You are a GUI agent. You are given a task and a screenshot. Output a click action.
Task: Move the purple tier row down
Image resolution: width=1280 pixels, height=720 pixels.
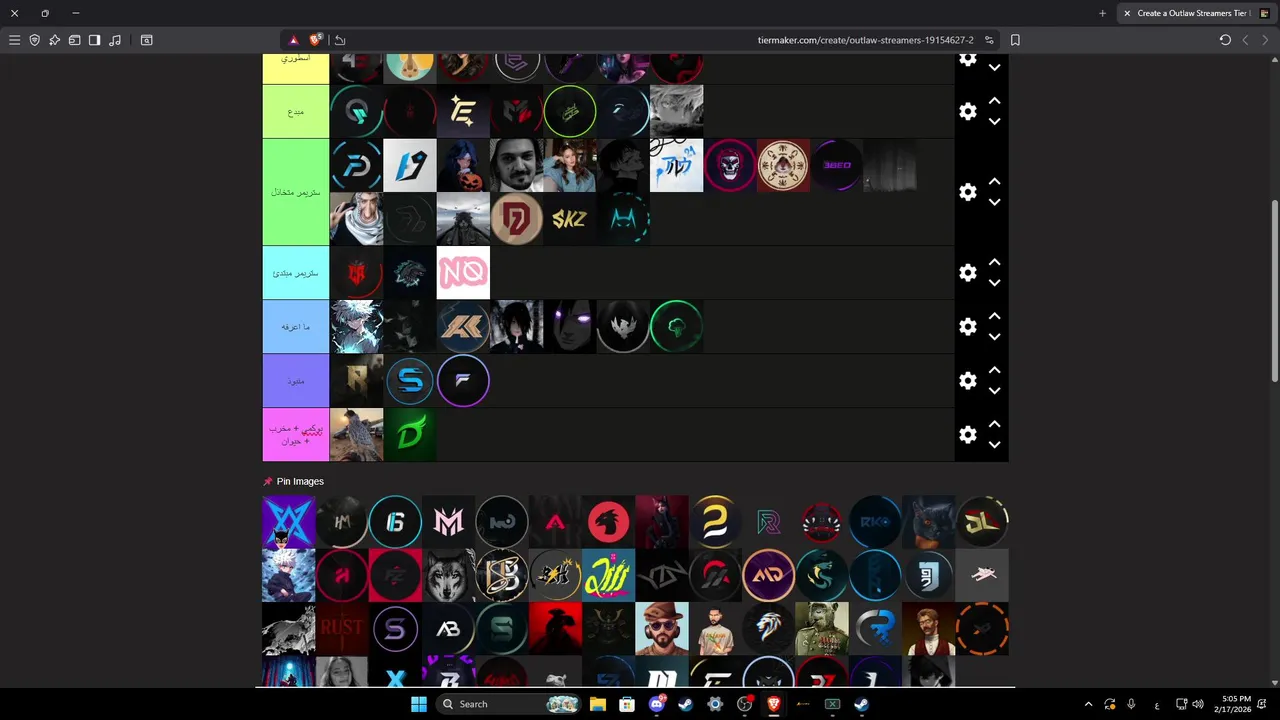[994, 391]
